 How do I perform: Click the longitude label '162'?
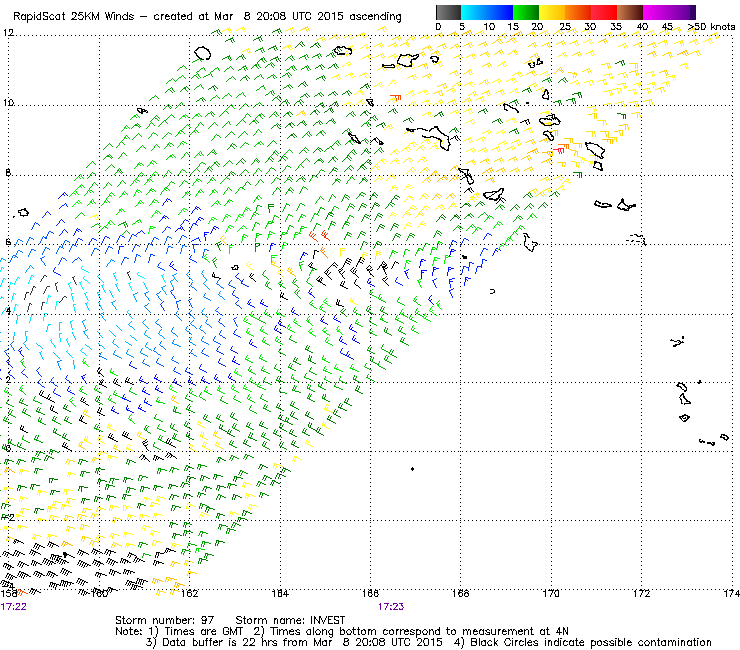[190, 593]
